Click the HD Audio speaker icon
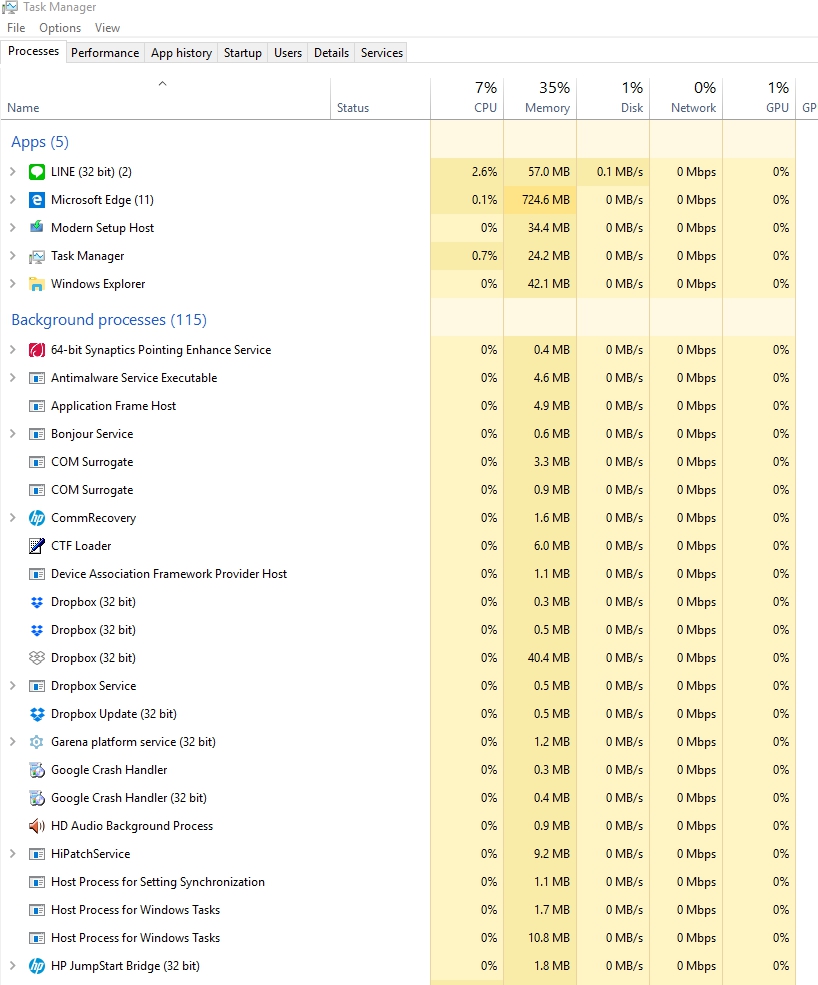The height and width of the screenshot is (985, 818). pyautogui.click(x=37, y=826)
